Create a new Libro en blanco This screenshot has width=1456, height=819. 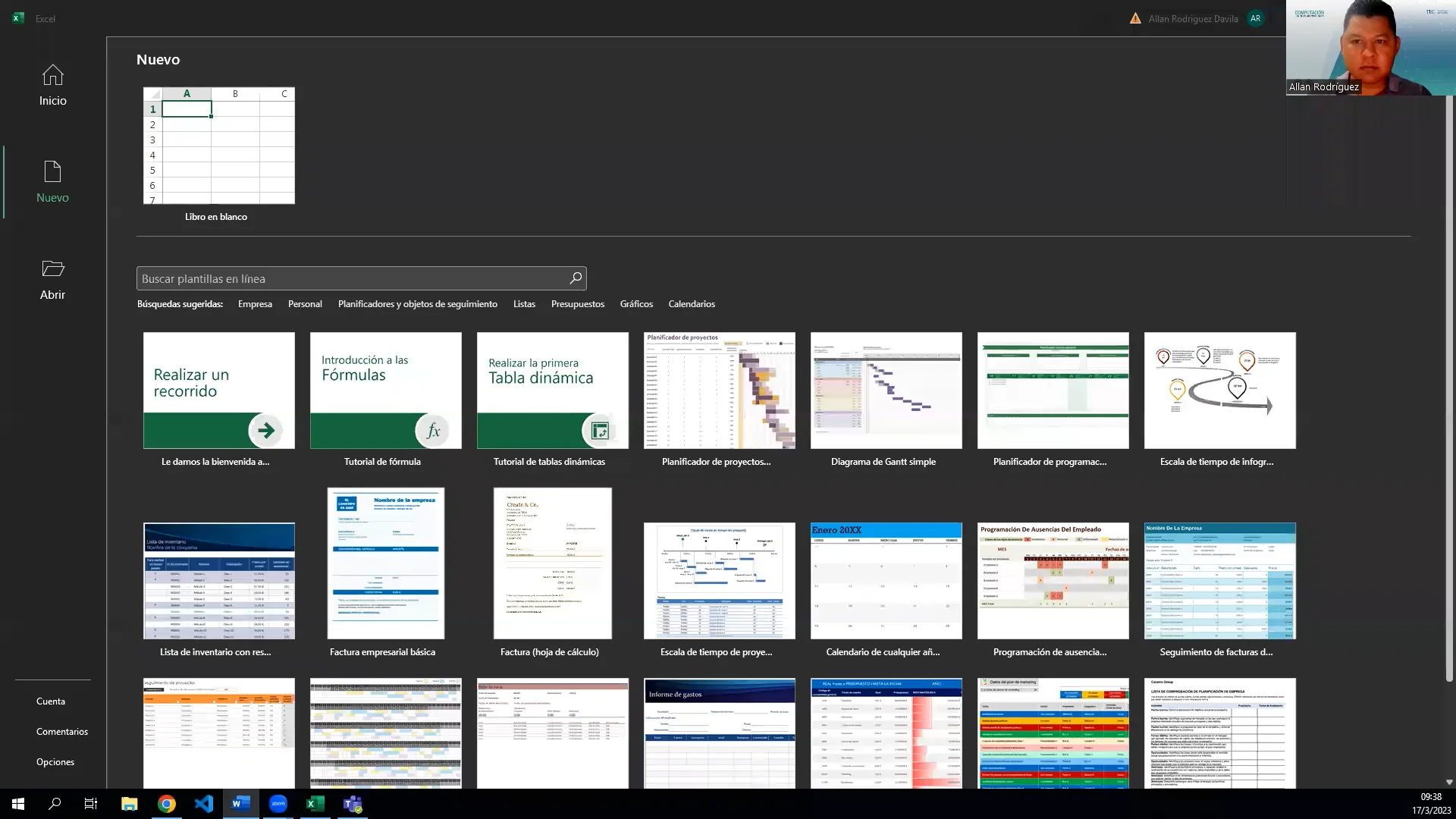(218, 146)
